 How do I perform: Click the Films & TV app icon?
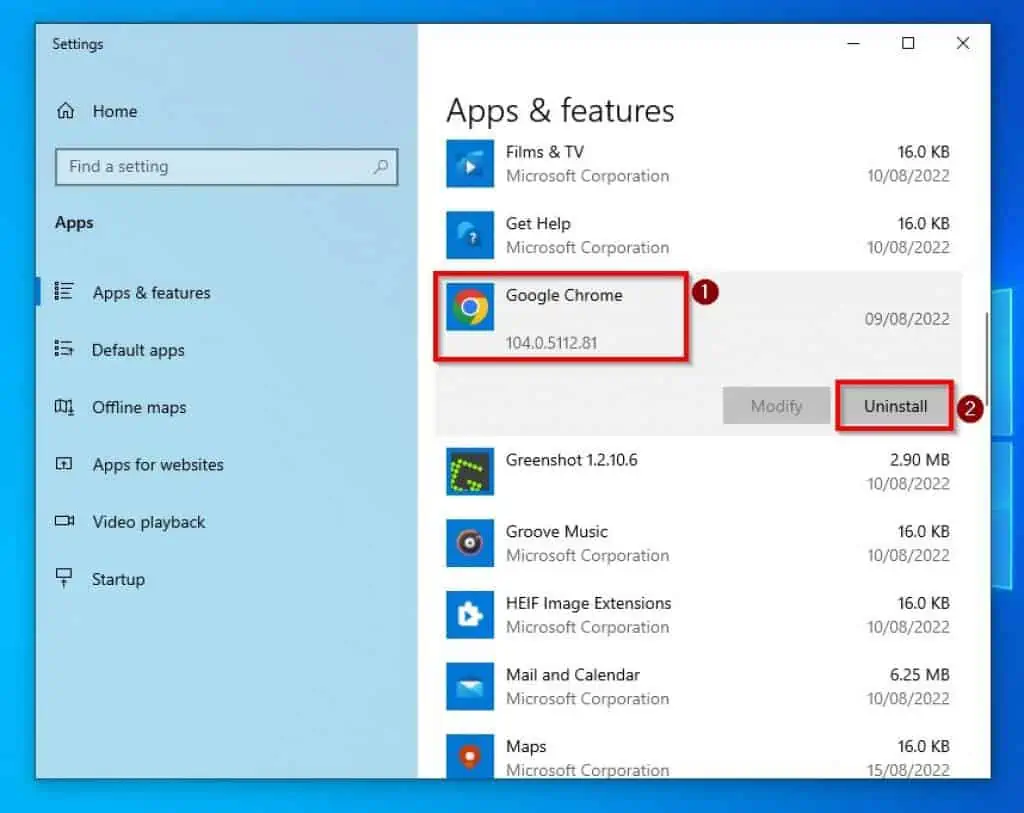(x=470, y=163)
